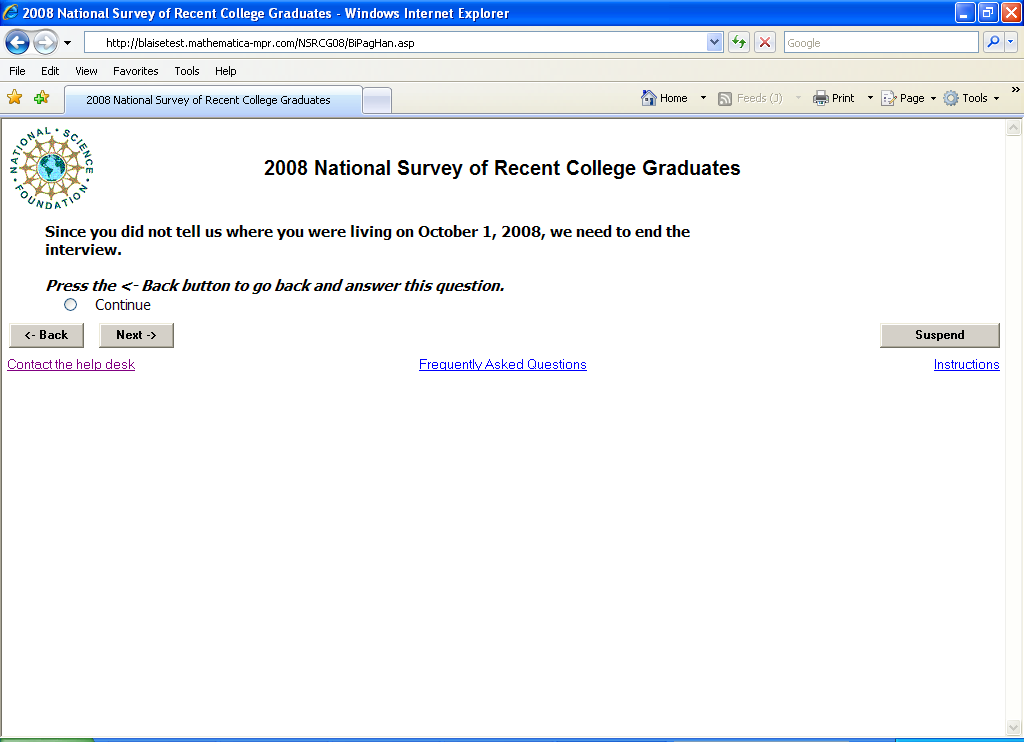Click the search magnifier icon
Viewport: 1024px width, 742px height.
[x=993, y=42]
